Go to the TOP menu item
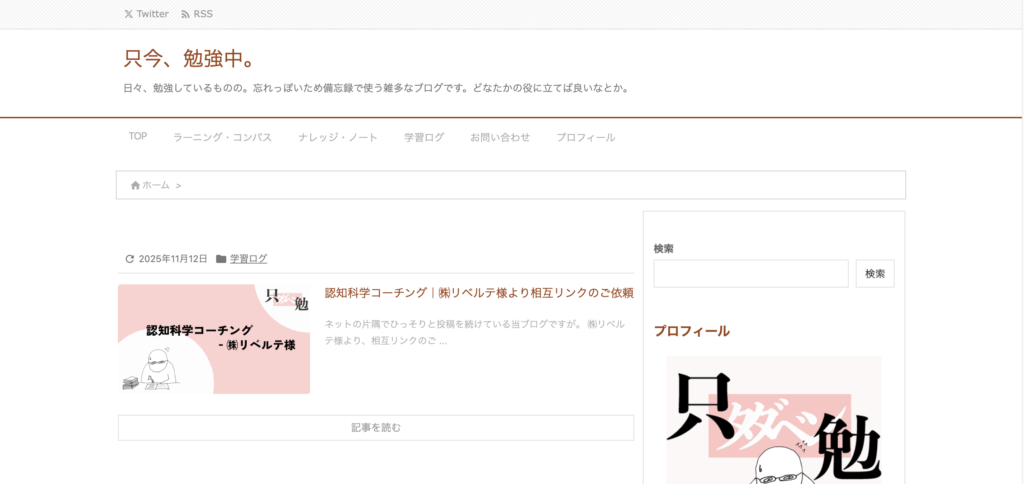1024x484 pixels. pyautogui.click(x=138, y=137)
